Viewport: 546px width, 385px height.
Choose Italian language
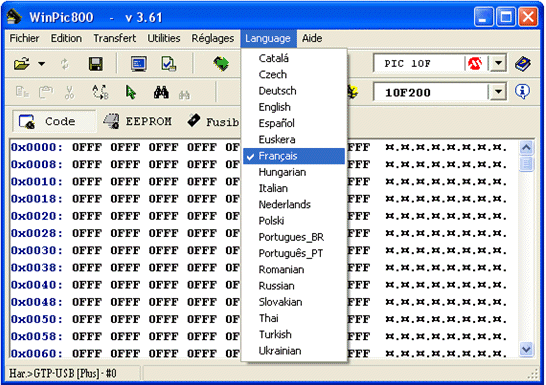coord(294,188)
